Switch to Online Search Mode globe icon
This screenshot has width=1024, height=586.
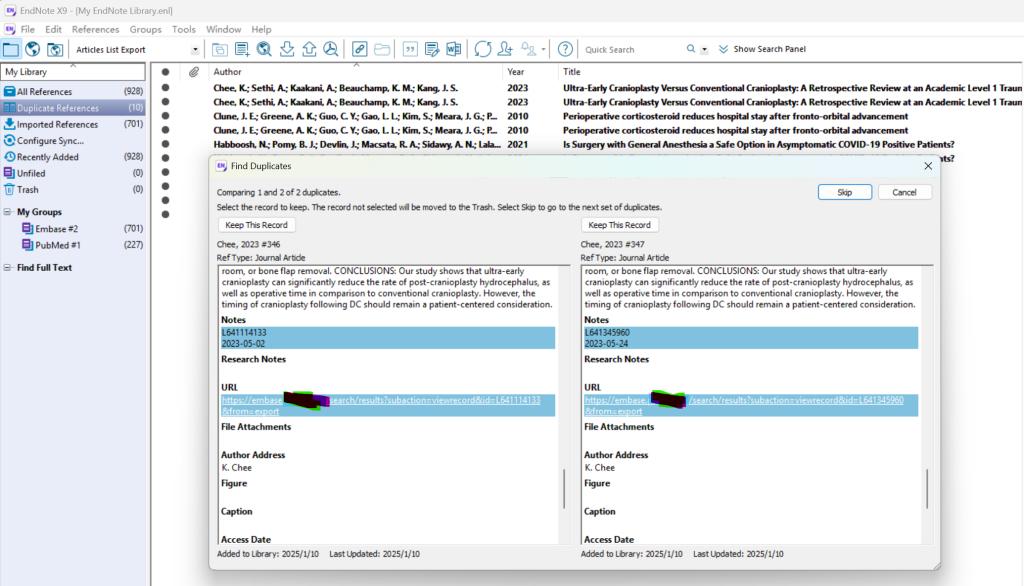33,49
